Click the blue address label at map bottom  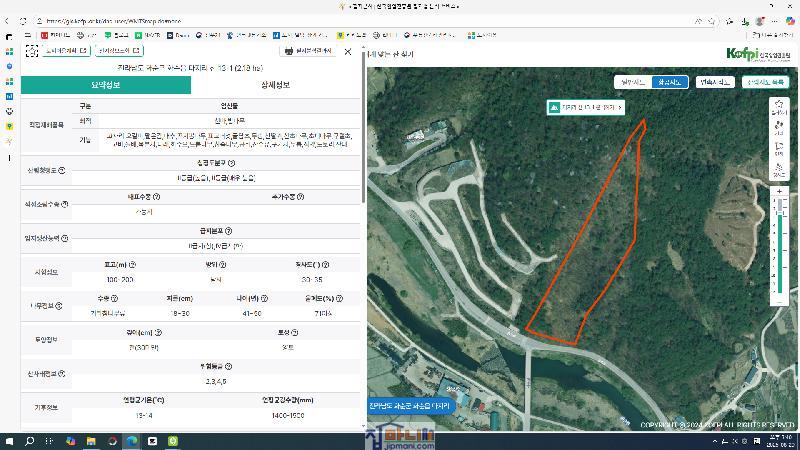pyautogui.click(x=409, y=406)
